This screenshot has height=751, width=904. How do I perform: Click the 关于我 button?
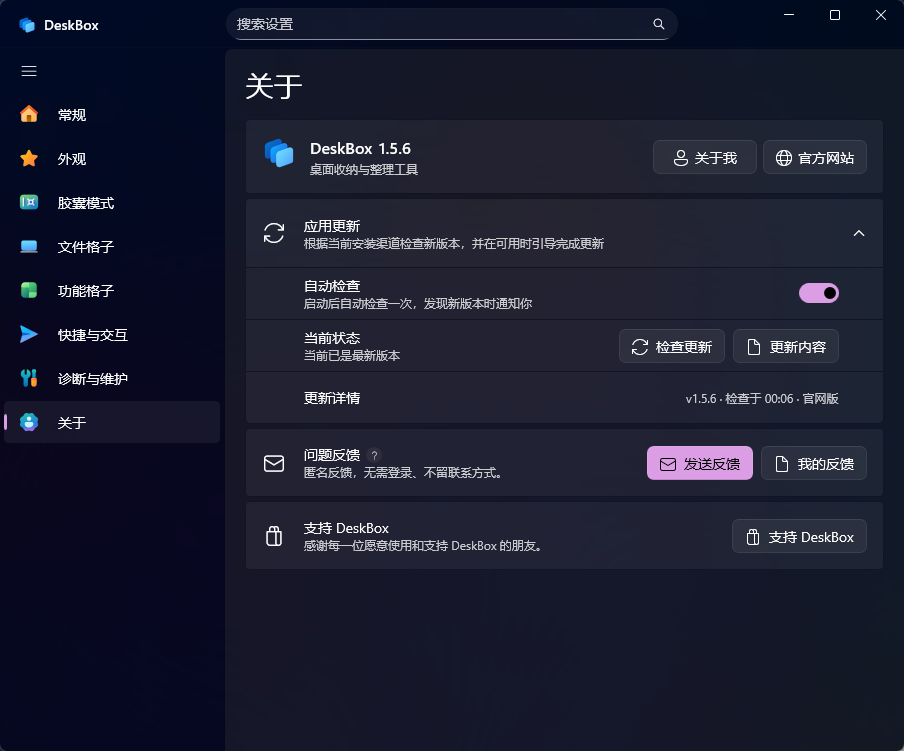pos(705,157)
